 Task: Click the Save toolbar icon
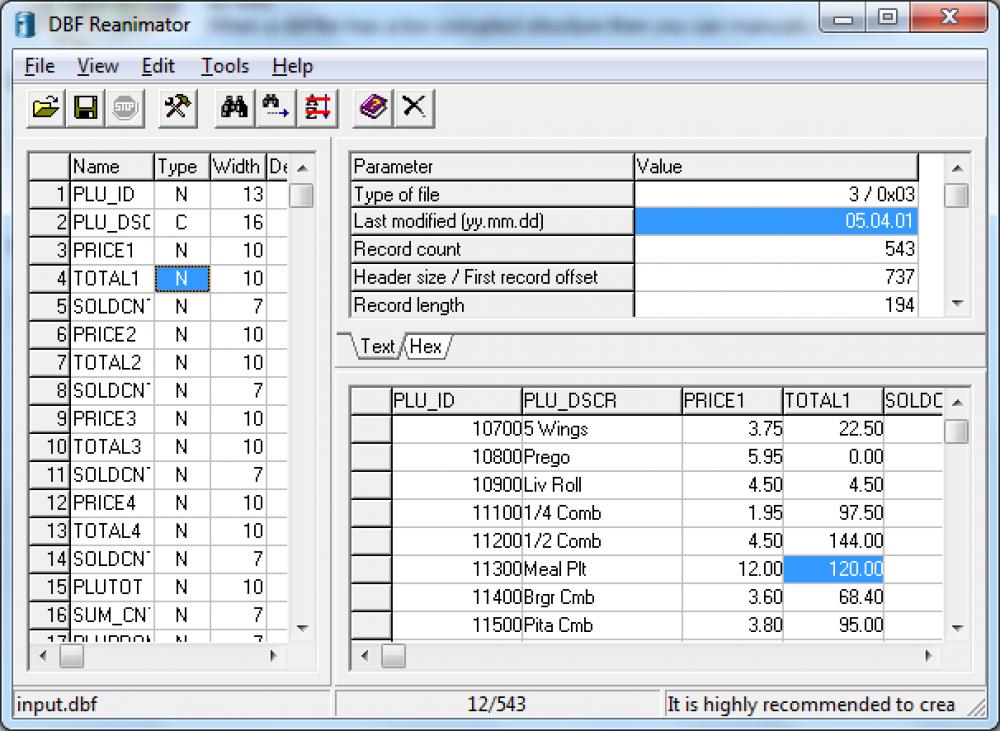(85, 107)
